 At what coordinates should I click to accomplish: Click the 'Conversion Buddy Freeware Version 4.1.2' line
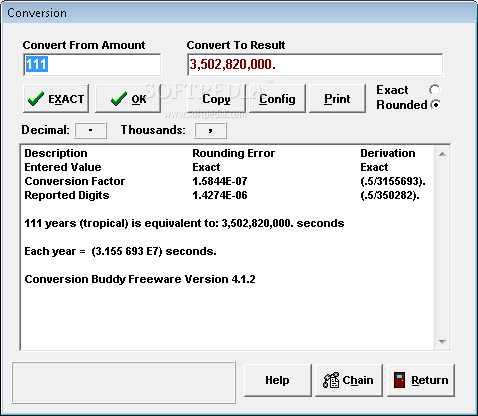140,279
